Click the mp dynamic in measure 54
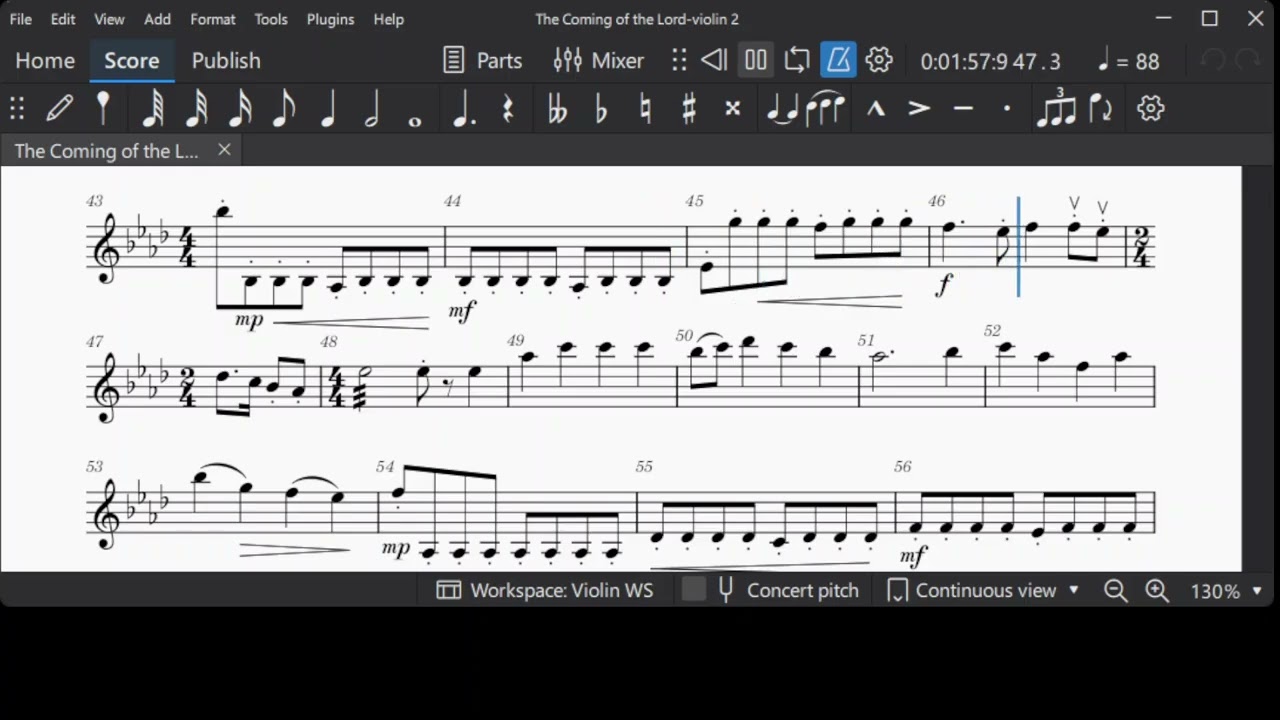This screenshot has width=1280, height=720. tap(396, 548)
